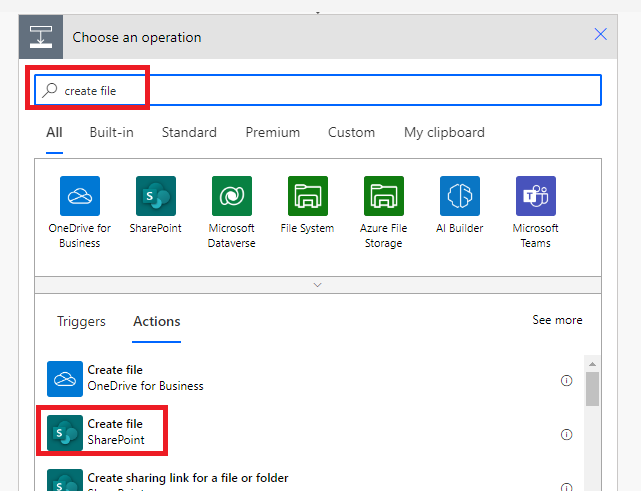Choose the AI Builder connector
Screen dimensions: 641x491
[x=460, y=196]
